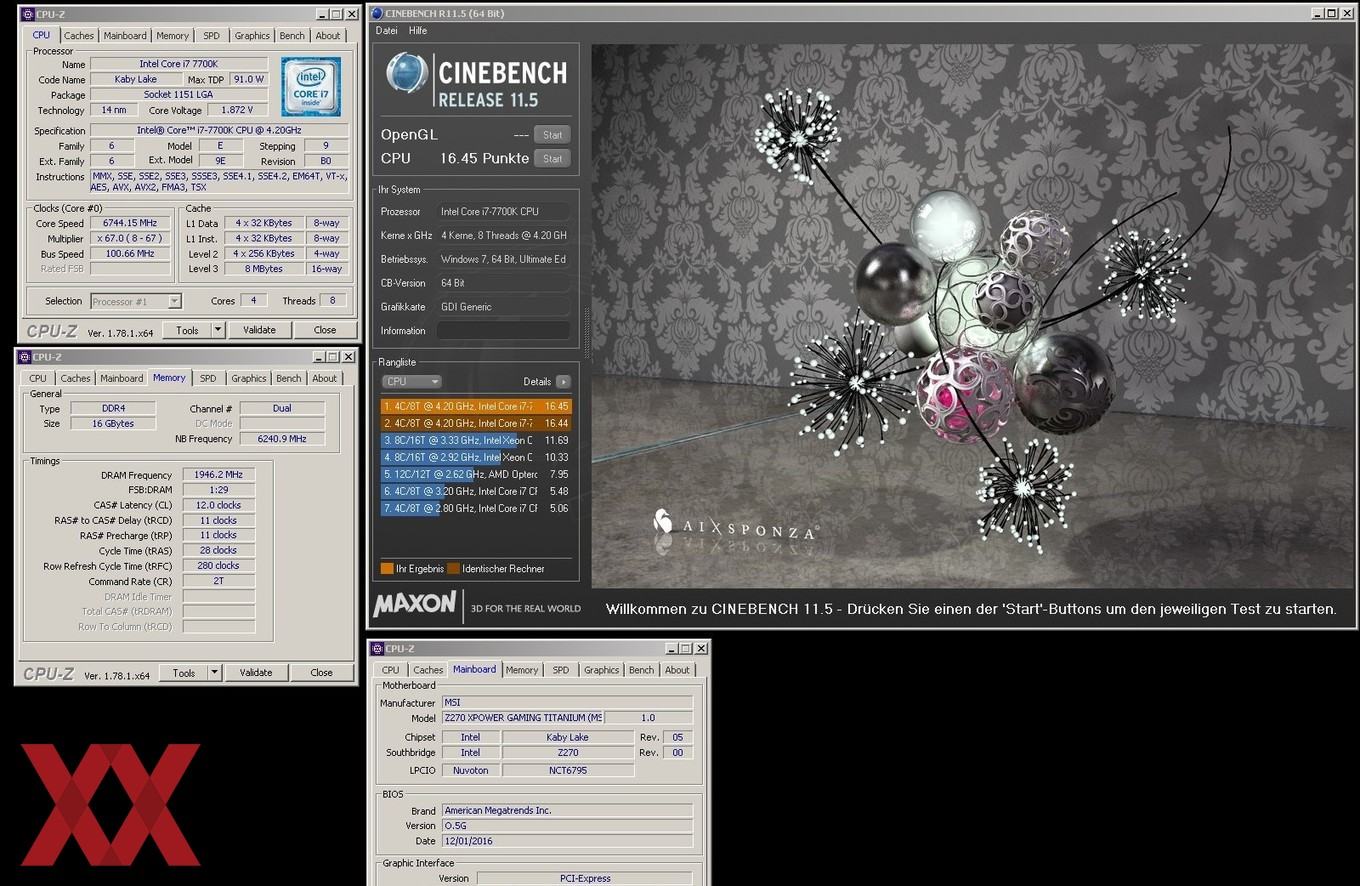This screenshot has height=886, width=1360.
Task: Click the brown Identischer Rechner legend swatch
Action: 453,569
